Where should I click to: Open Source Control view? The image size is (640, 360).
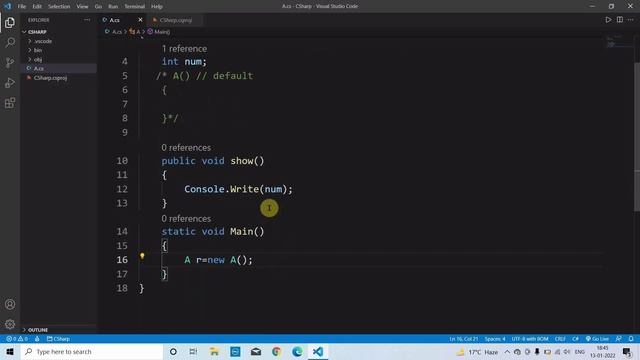10,62
